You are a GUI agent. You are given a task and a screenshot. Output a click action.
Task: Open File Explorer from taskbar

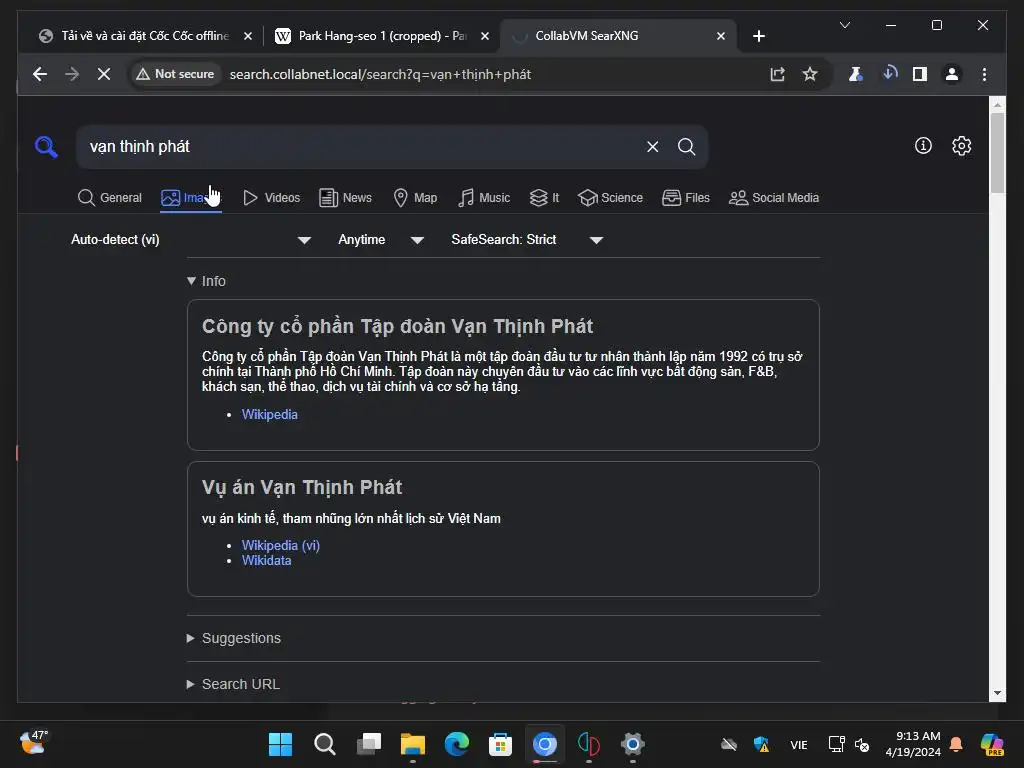[x=413, y=744]
